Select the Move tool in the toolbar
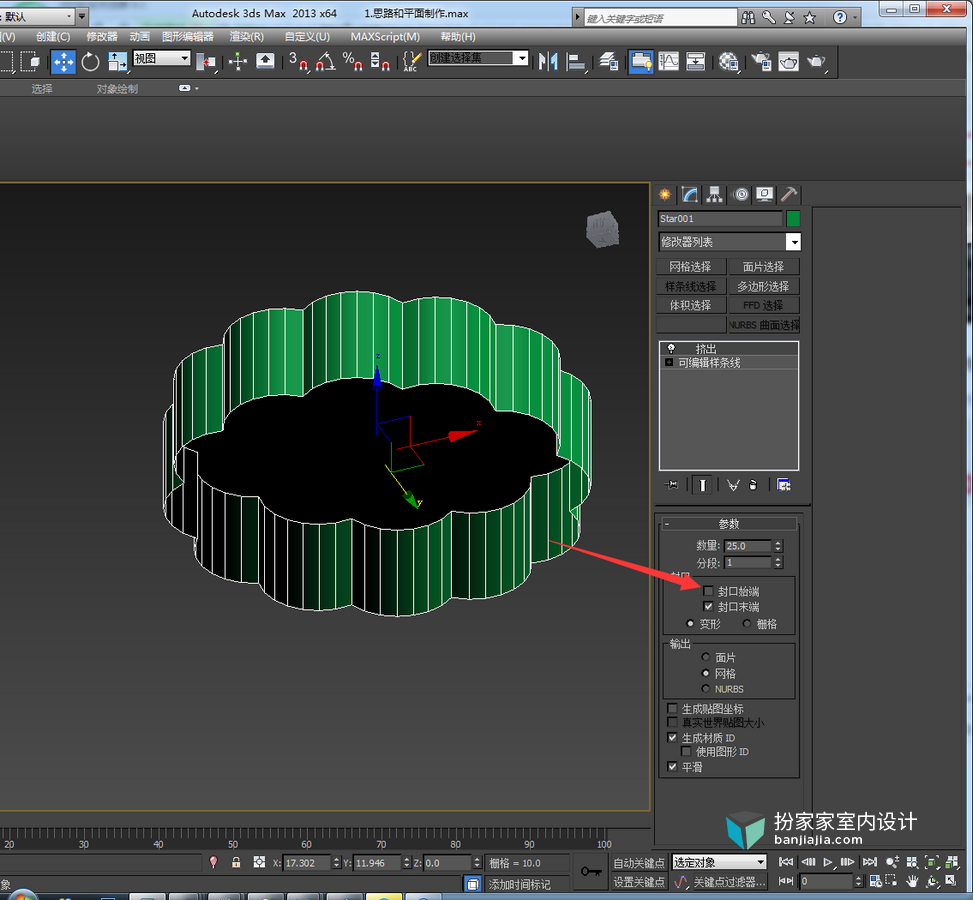 pos(63,61)
